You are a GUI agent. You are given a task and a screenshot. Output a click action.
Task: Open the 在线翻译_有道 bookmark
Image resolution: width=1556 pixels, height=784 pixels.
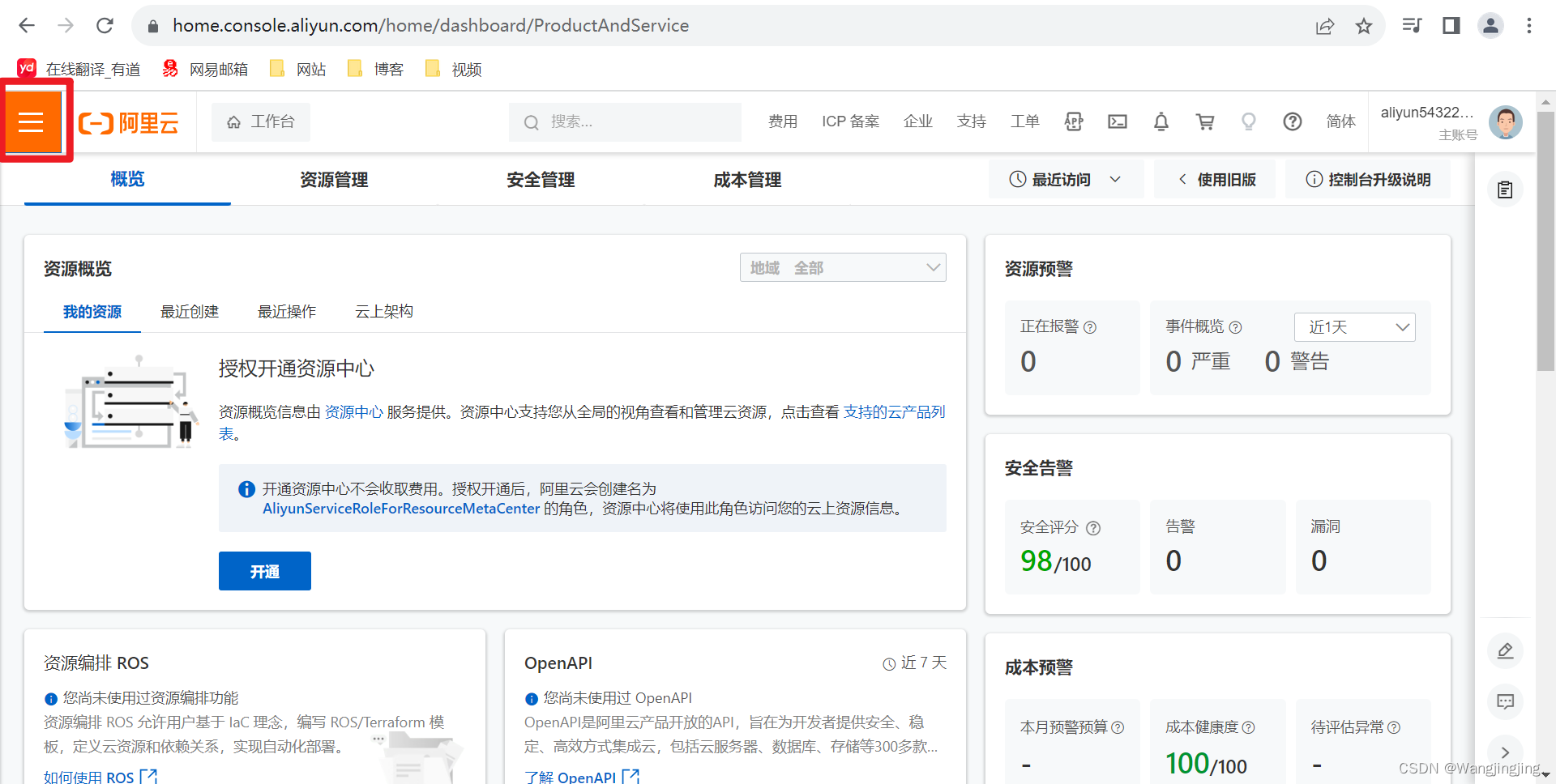79,69
